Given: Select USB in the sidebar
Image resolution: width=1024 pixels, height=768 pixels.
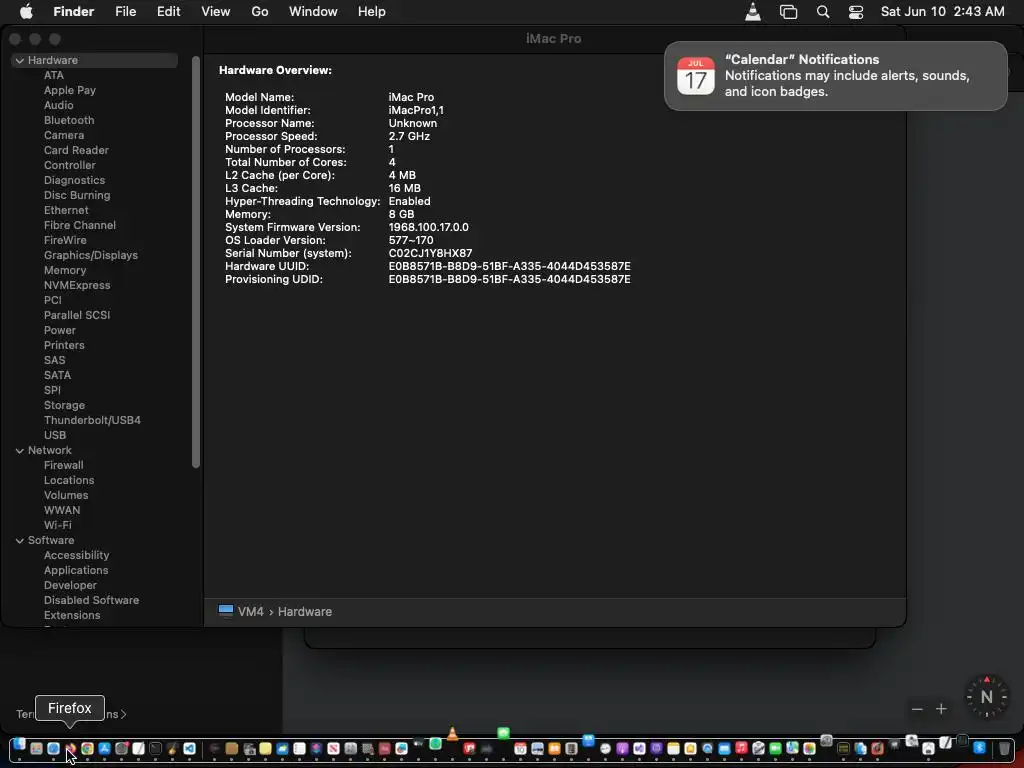Looking at the screenshot, I should coord(55,436).
